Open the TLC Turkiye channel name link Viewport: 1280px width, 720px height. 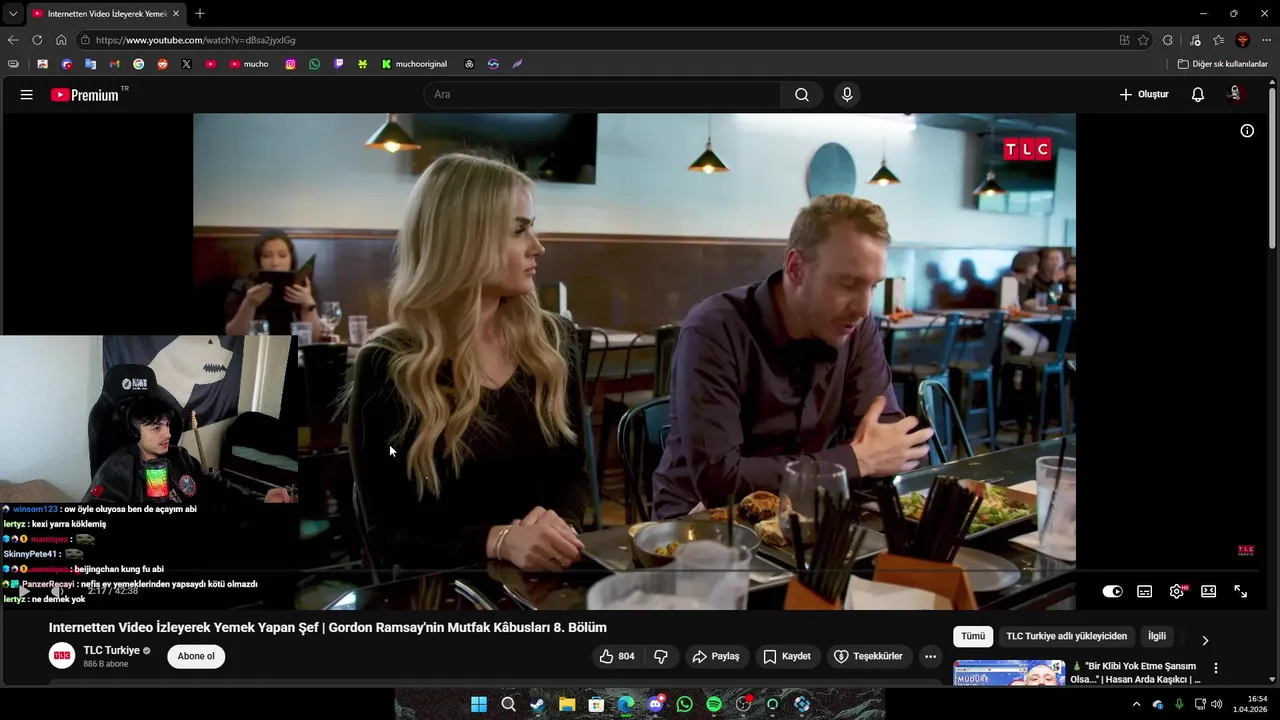pos(111,650)
